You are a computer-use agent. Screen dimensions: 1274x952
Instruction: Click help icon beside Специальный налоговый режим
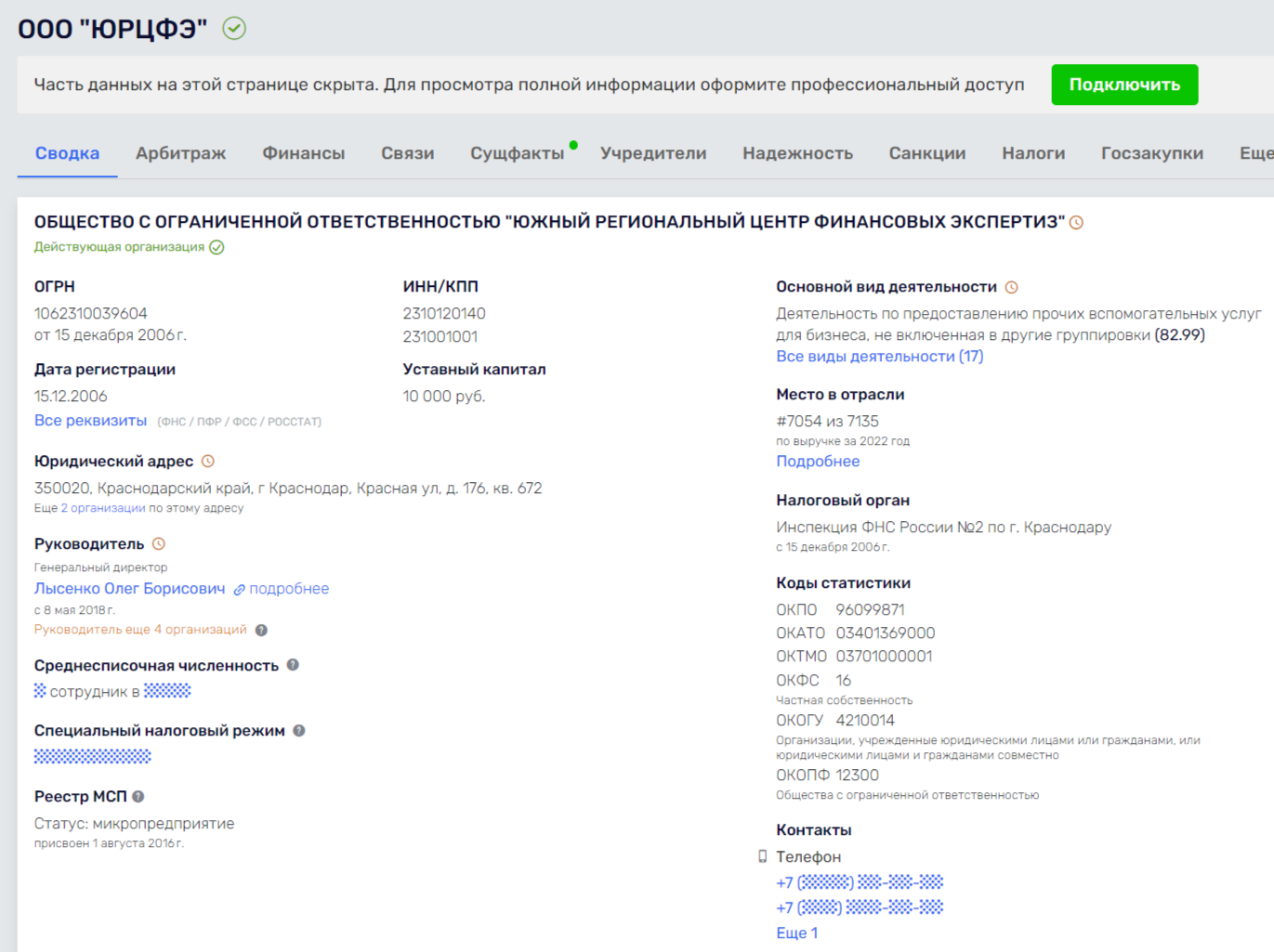(x=299, y=731)
